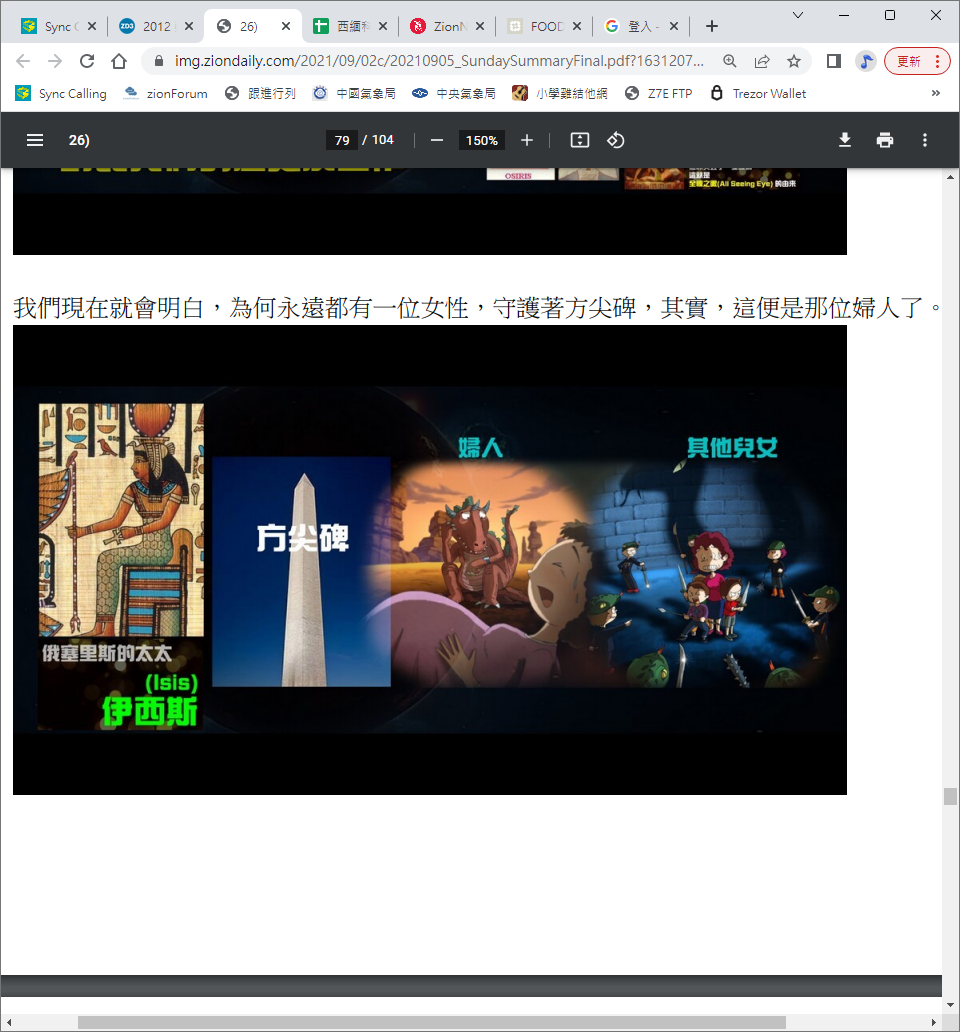
Task: Click the 為何永遠都有一位女性 text line
Action: (477, 307)
